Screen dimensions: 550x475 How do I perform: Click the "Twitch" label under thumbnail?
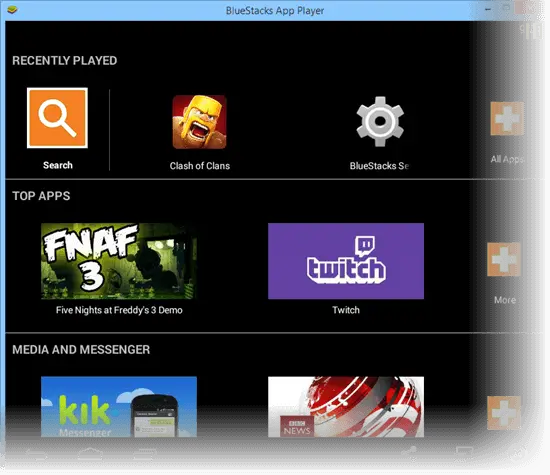click(x=346, y=310)
